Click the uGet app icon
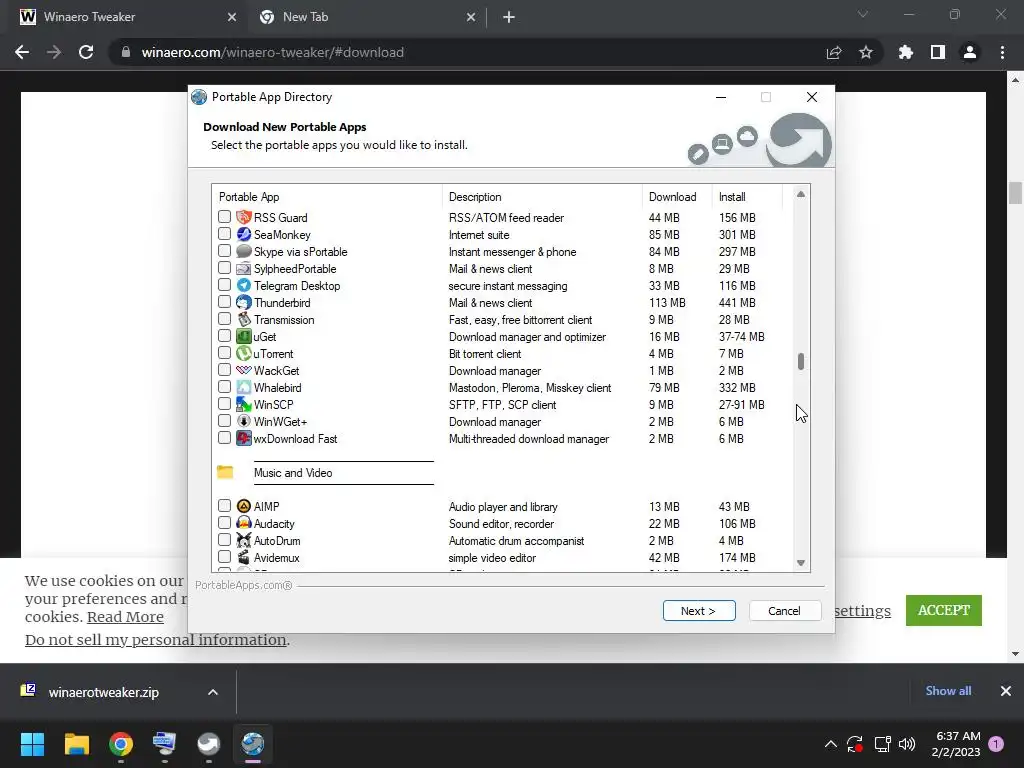Image resolution: width=1024 pixels, height=768 pixels. [244, 336]
